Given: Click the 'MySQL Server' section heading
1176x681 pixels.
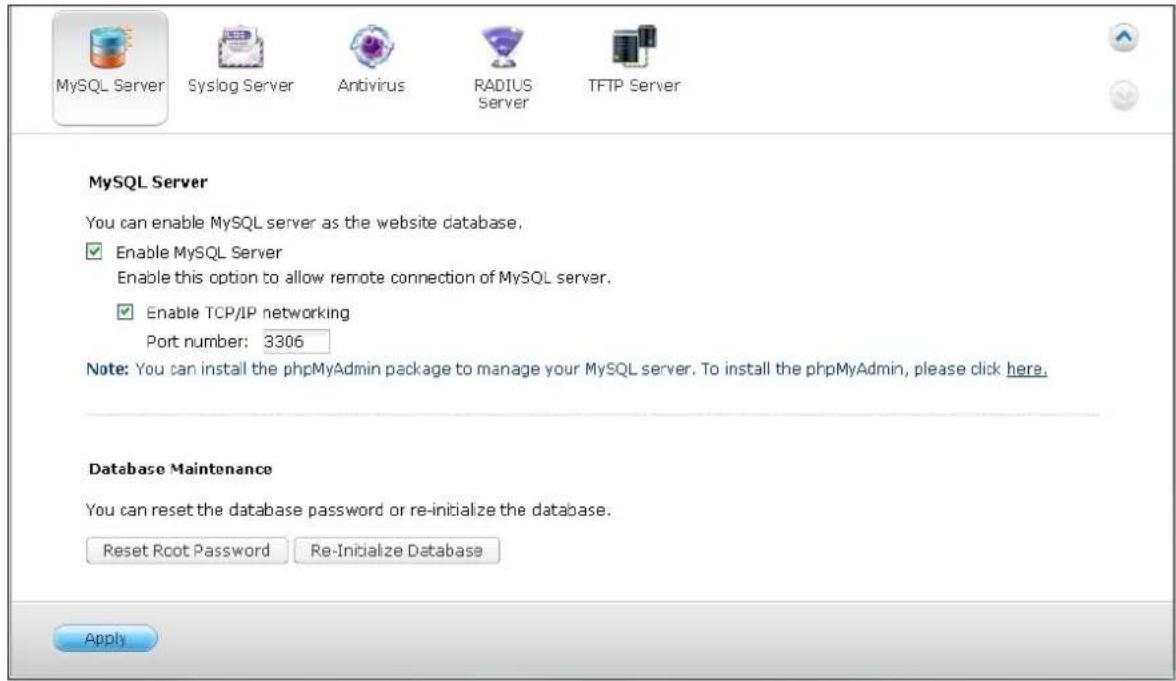Looking at the screenshot, I should [x=148, y=182].
